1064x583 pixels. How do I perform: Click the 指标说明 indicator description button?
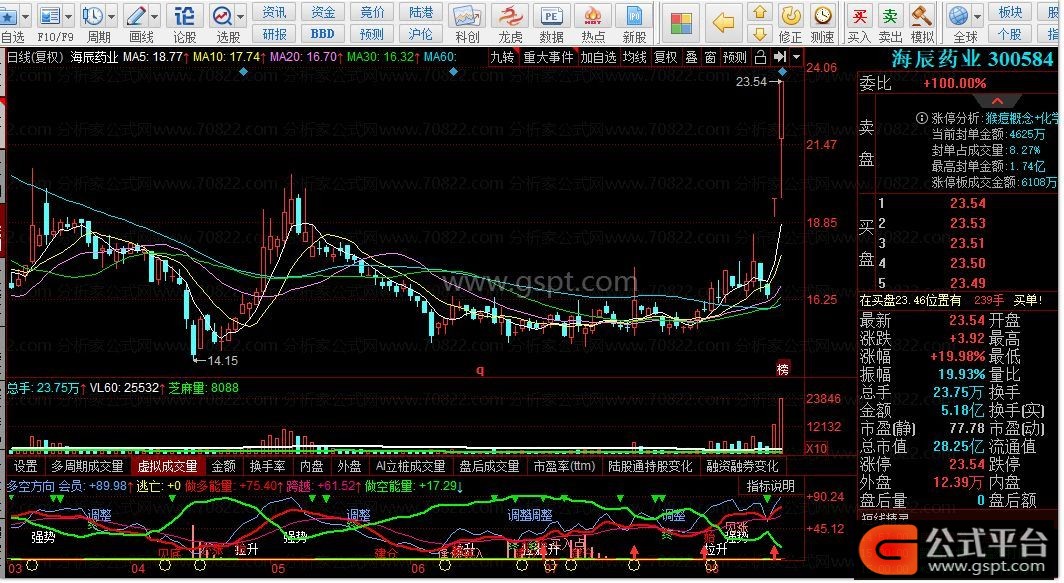coord(770,486)
